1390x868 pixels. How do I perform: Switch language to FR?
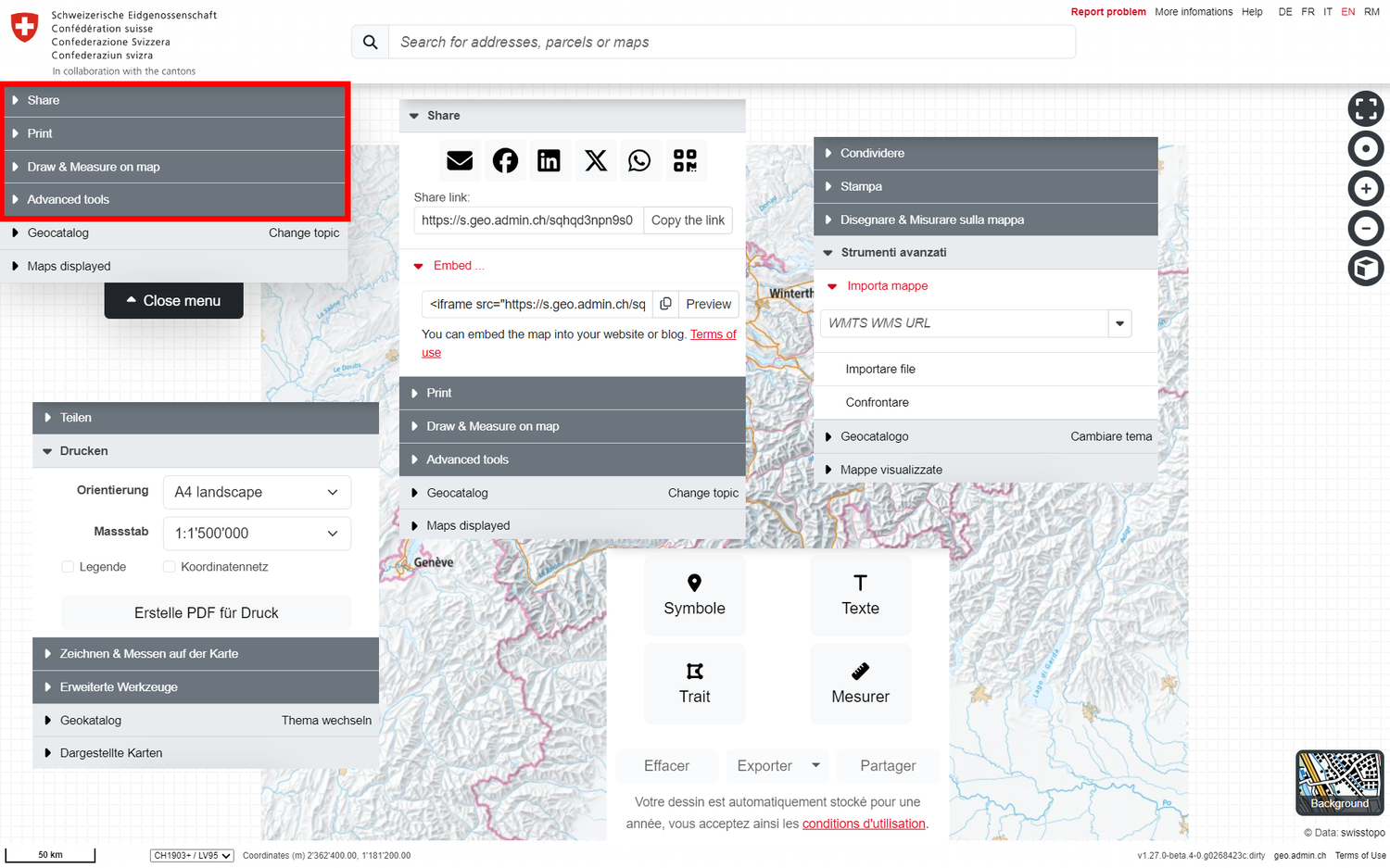tap(1308, 12)
